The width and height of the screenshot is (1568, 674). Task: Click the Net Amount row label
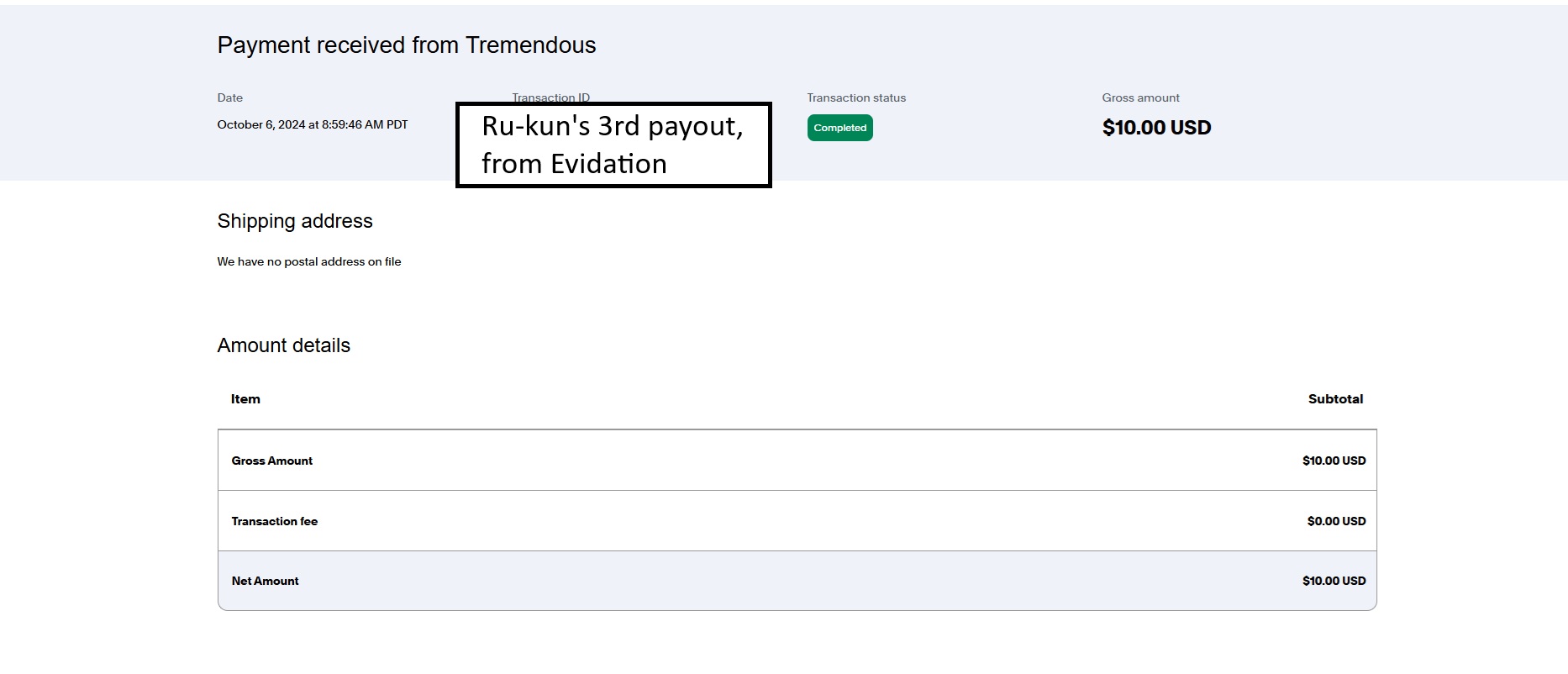pyautogui.click(x=266, y=581)
